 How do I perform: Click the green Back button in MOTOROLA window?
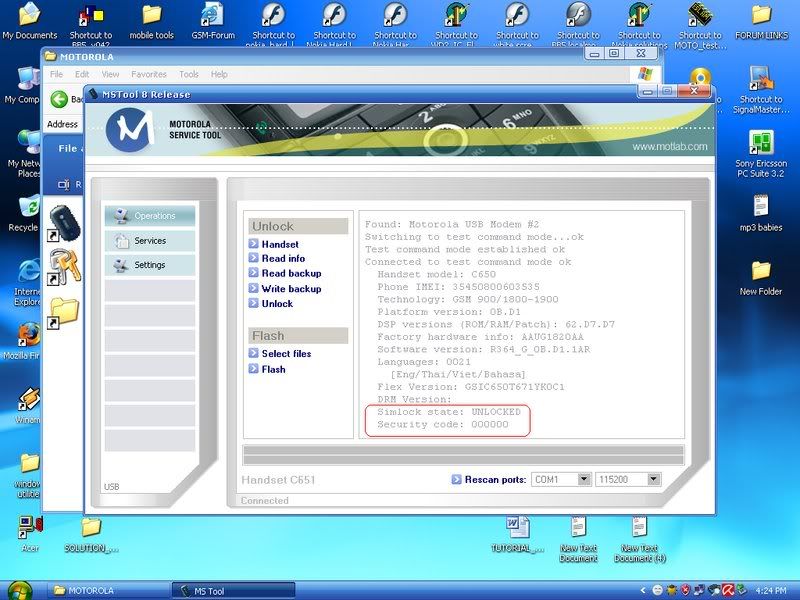[x=59, y=99]
